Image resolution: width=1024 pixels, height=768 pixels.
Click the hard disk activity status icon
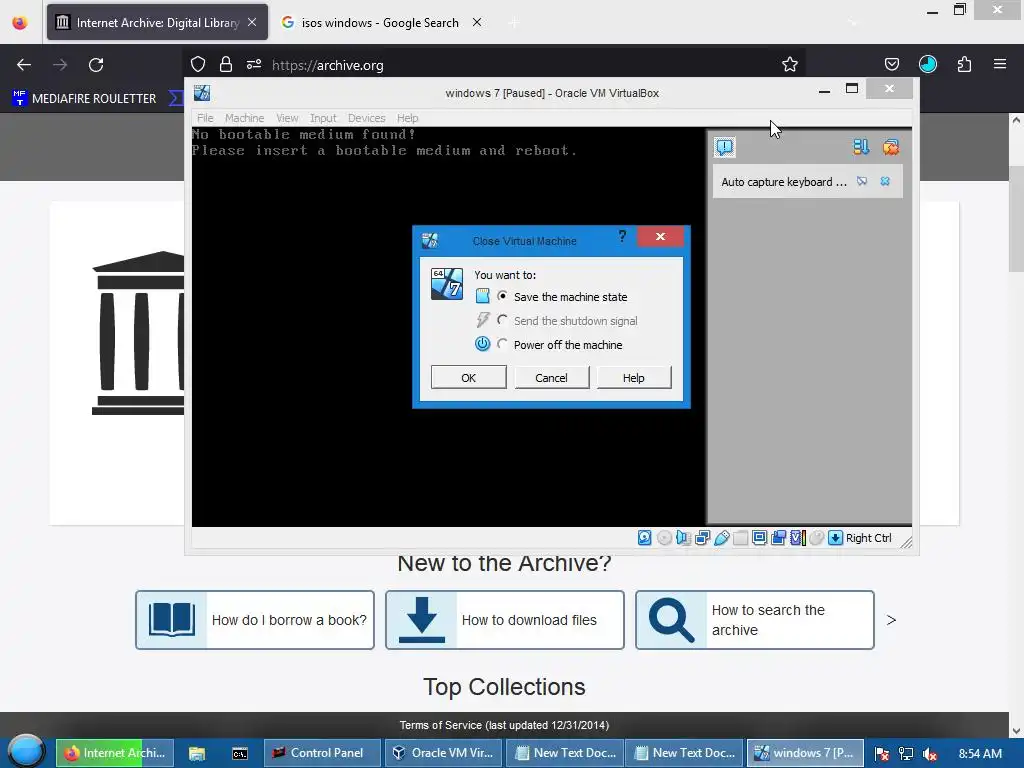tap(645, 537)
